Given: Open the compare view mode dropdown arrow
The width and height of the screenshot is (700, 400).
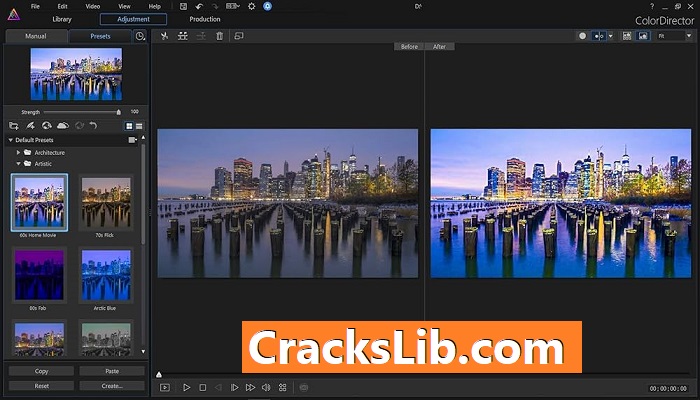Looking at the screenshot, I should (611, 36).
